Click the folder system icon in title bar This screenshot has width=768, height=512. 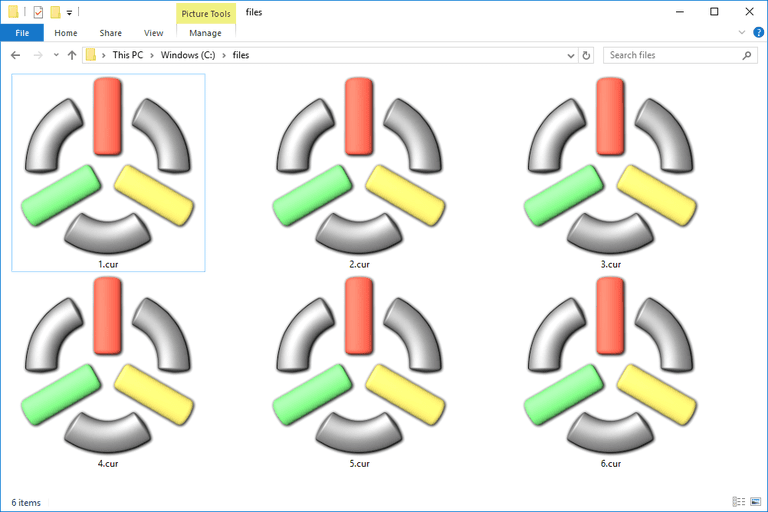(x=13, y=12)
